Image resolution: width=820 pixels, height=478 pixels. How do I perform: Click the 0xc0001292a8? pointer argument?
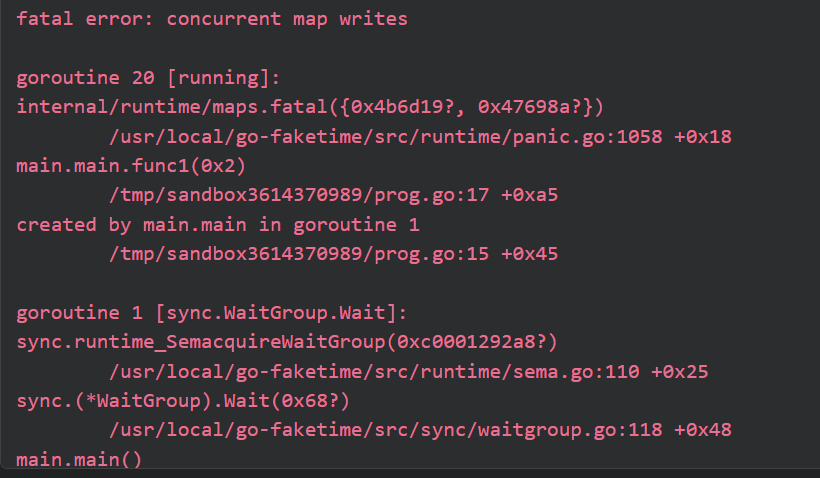[472, 342]
